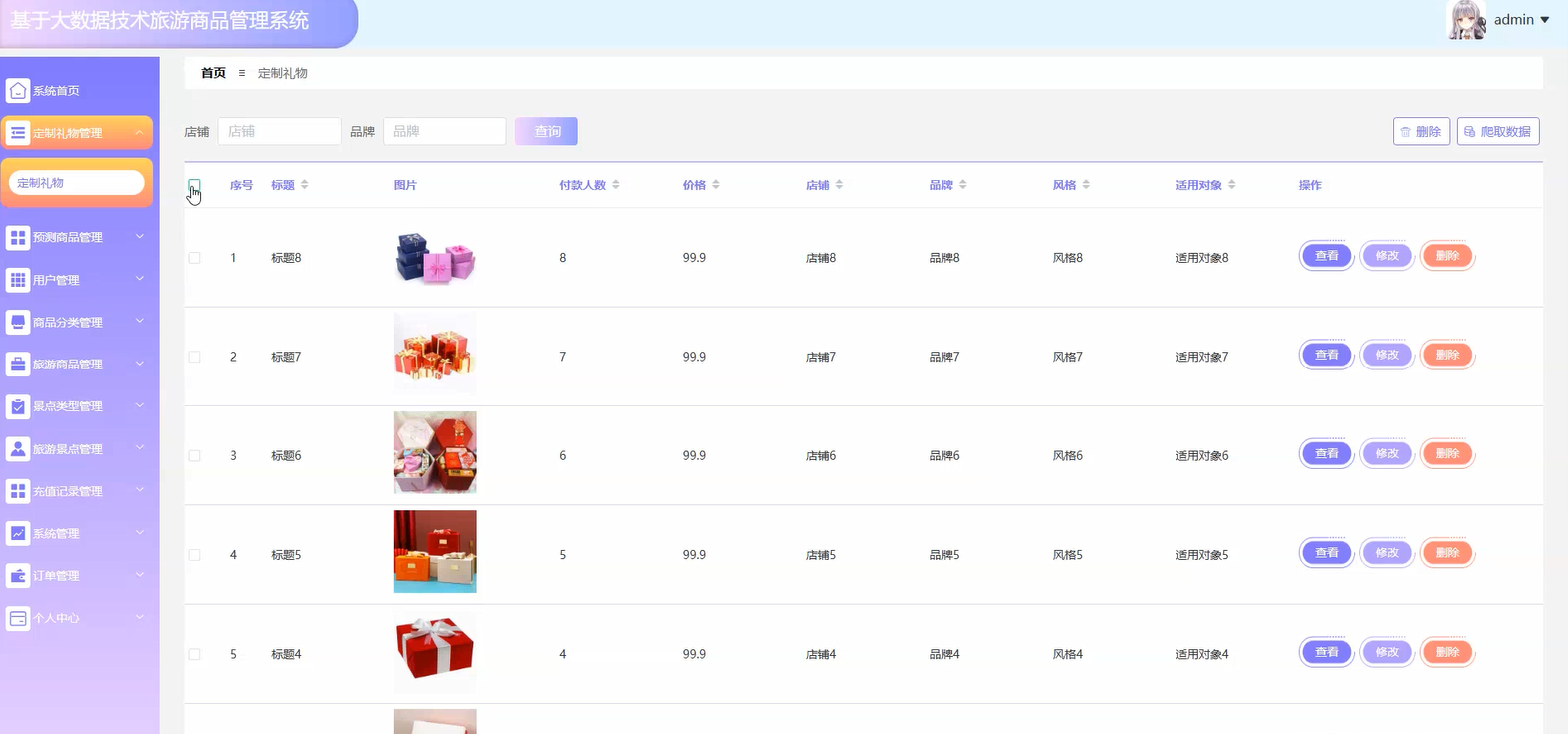Click the 旅游商品管理 briefcase icon
Viewport: 1568px width, 734px height.
pos(18,365)
